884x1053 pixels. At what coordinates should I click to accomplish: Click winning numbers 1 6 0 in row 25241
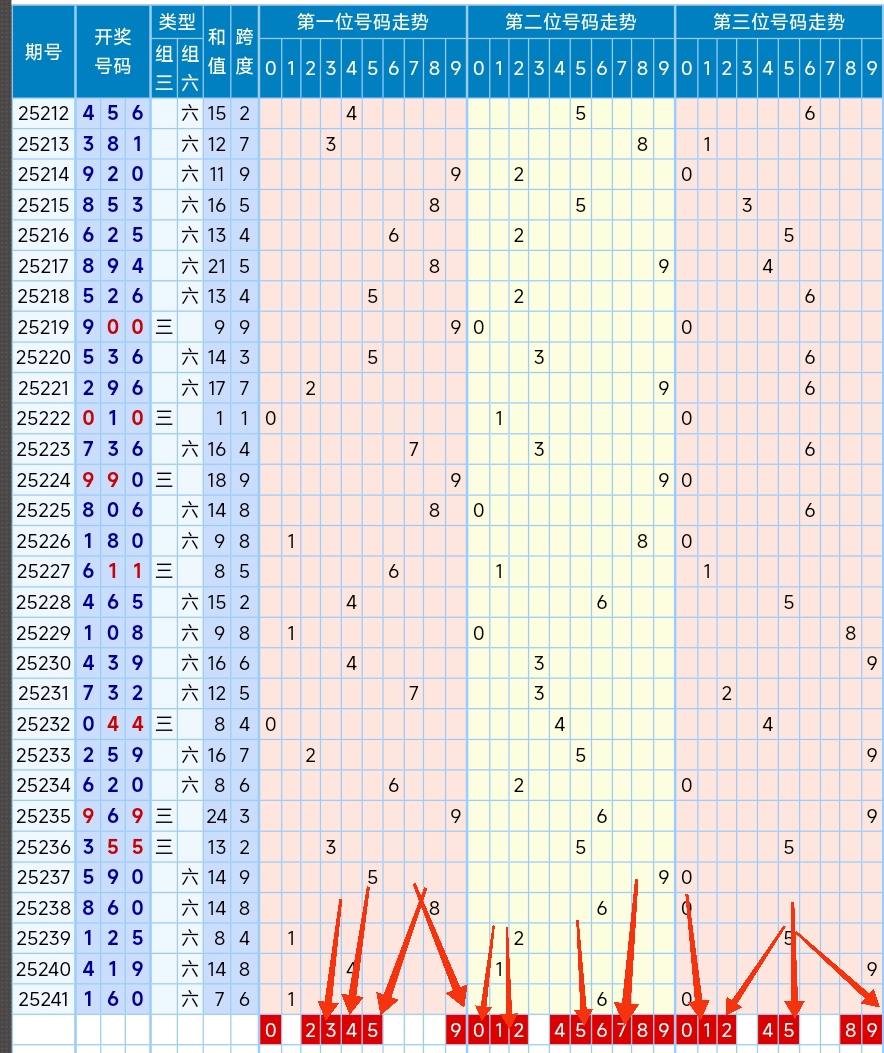coord(113,999)
